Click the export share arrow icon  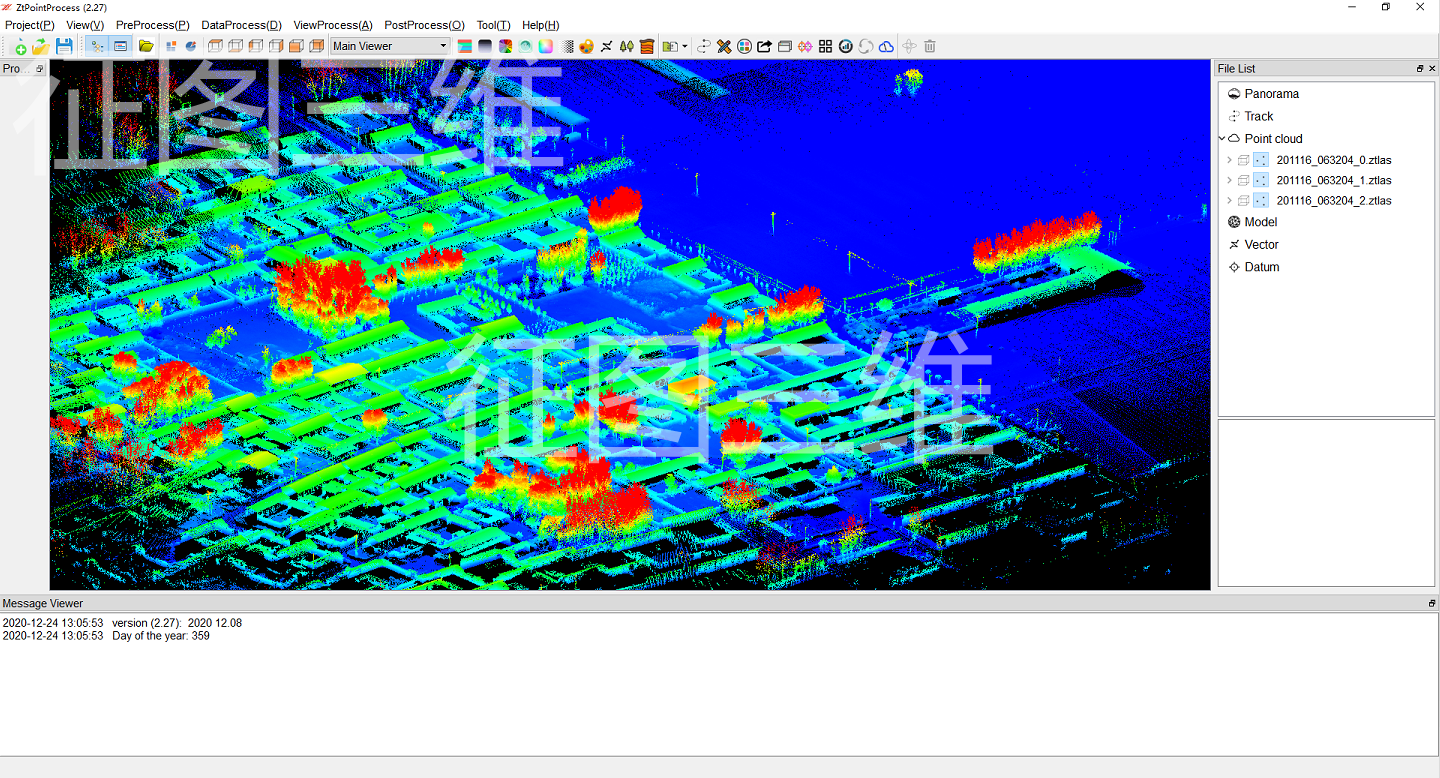tap(764, 46)
